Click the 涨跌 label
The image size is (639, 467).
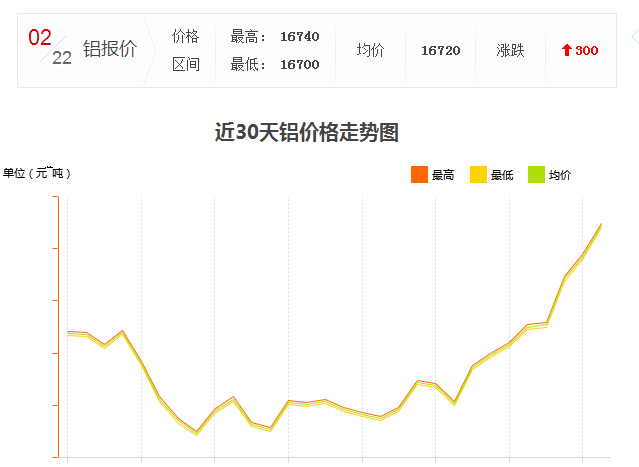[510, 50]
